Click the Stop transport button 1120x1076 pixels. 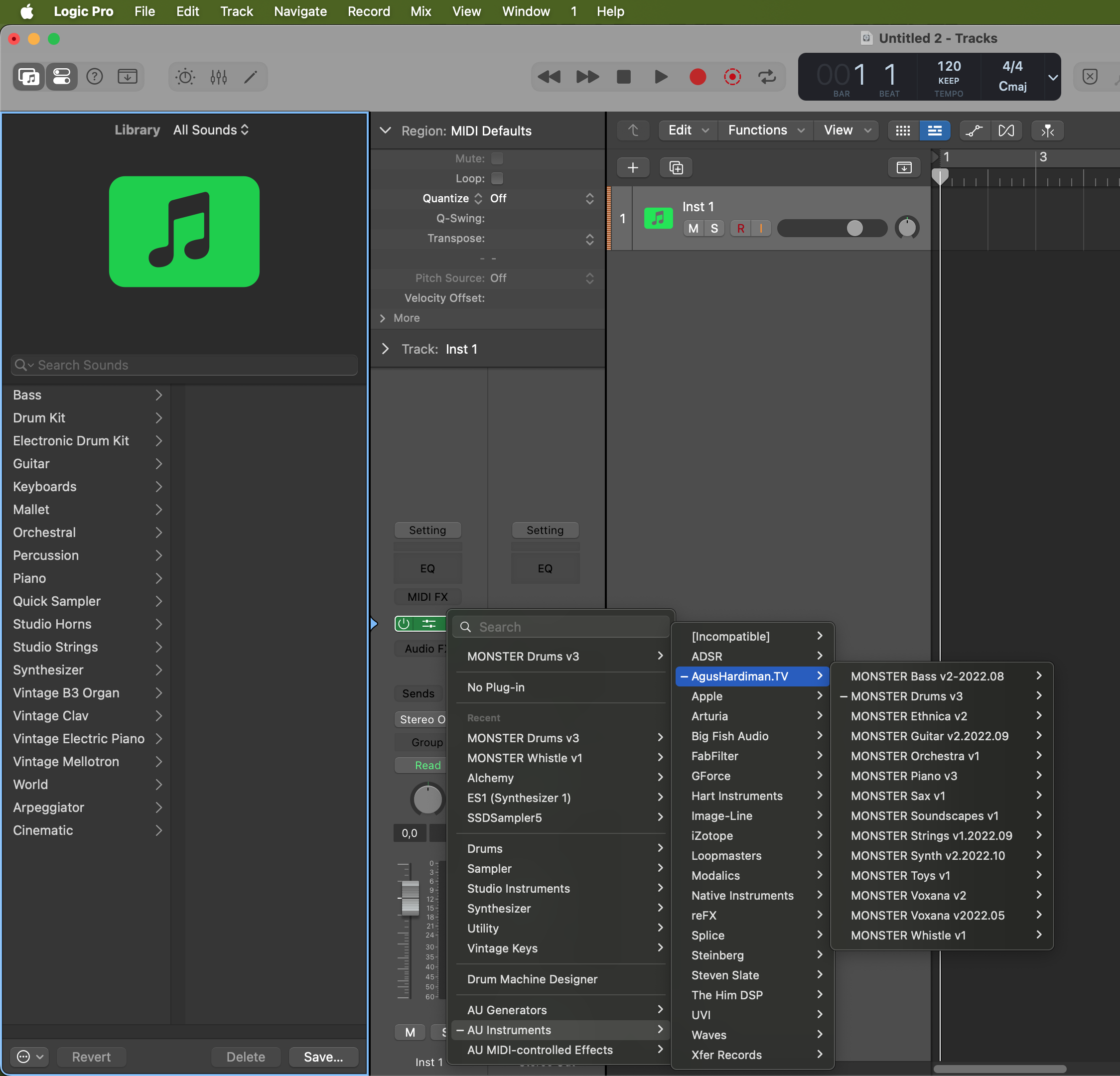pos(624,77)
